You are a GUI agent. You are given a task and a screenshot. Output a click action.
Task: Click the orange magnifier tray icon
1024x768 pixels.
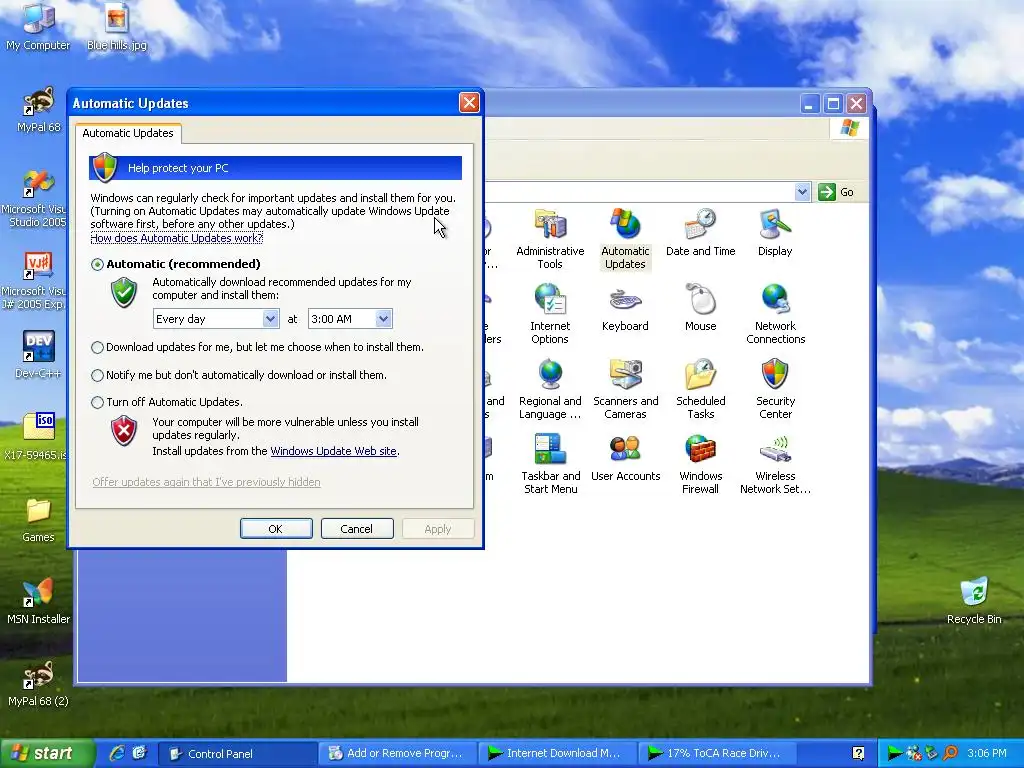(x=950, y=754)
